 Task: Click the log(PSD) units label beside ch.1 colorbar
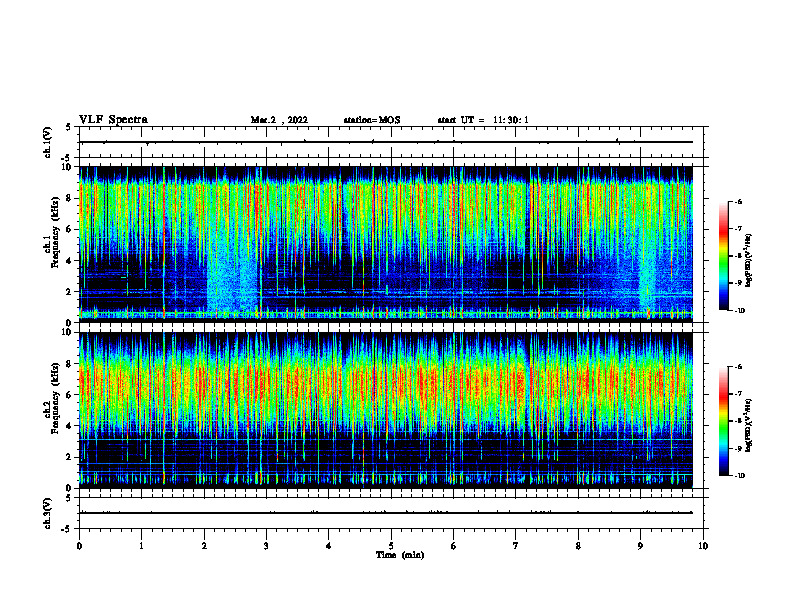[x=749, y=261]
